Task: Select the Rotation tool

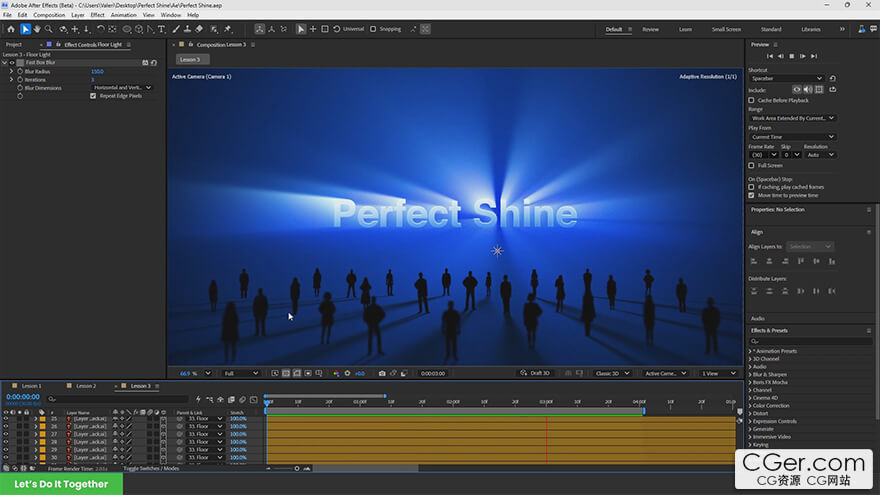Action: (100, 29)
